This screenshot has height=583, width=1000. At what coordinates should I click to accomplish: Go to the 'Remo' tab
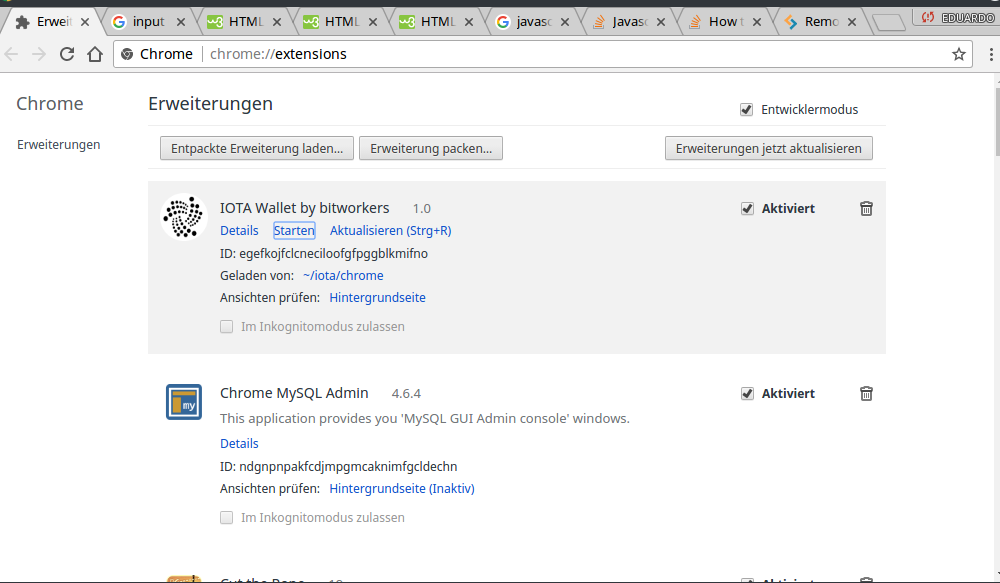(x=821, y=22)
